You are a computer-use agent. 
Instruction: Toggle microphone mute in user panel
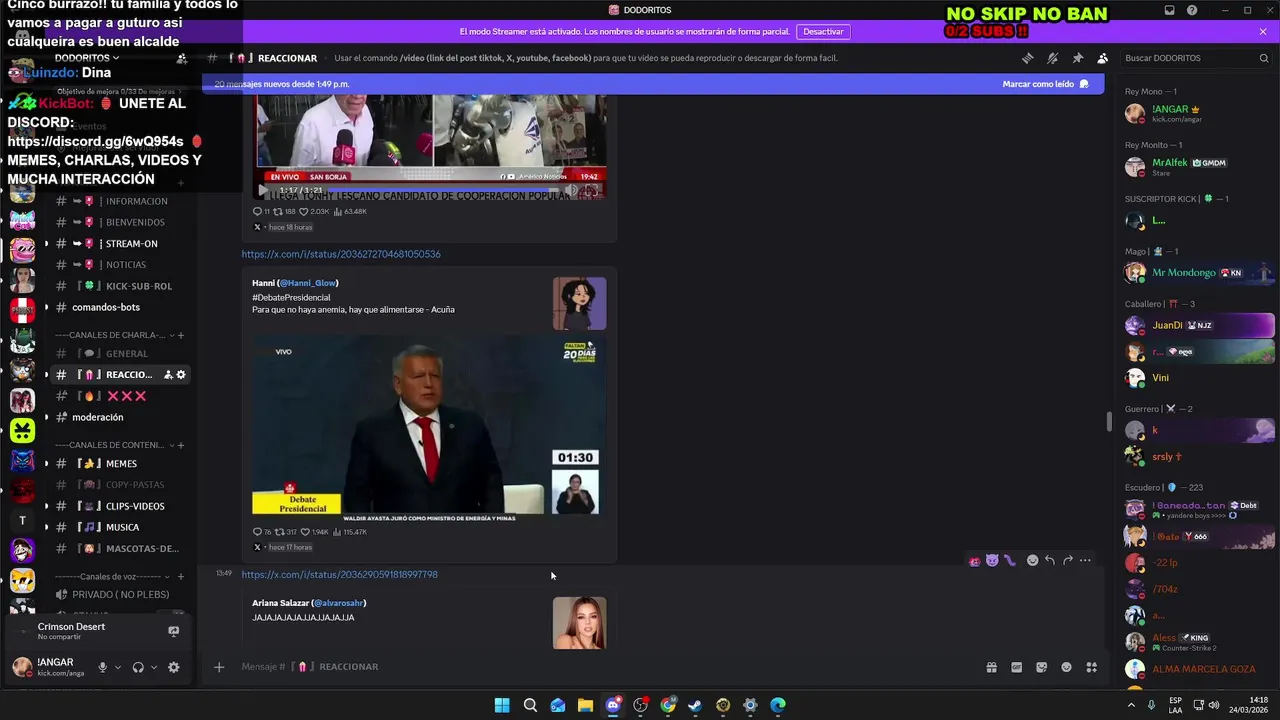(x=102, y=667)
